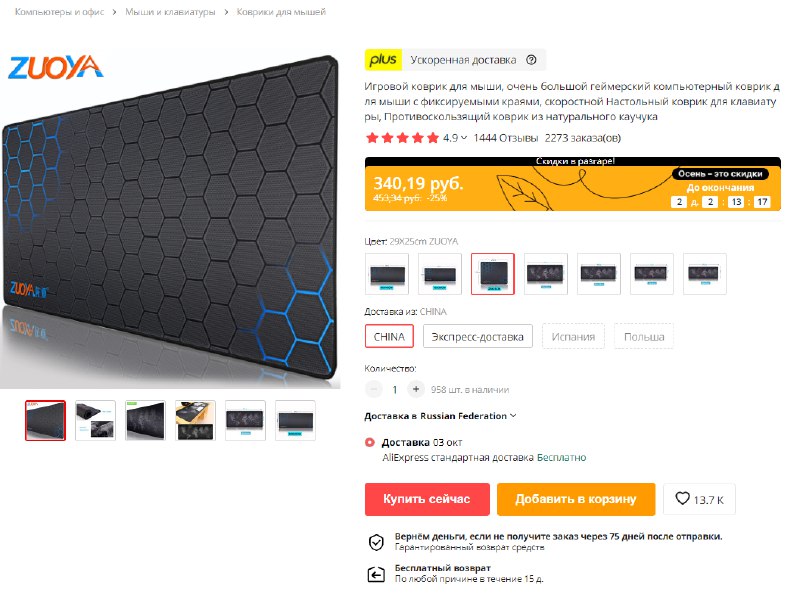Go to Компьютеры и офис breadcrumb
The height and width of the screenshot is (613, 800).
(60, 12)
